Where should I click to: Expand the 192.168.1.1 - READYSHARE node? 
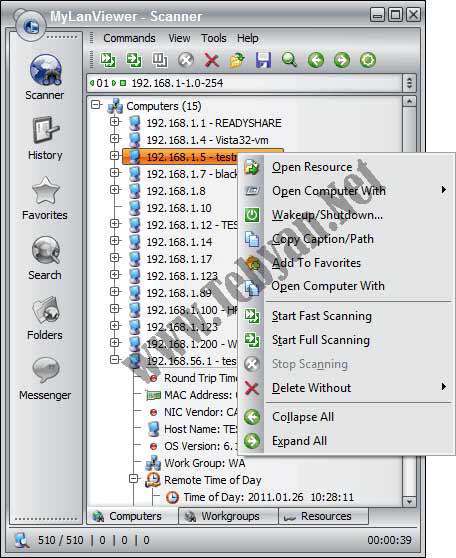tap(114, 122)
